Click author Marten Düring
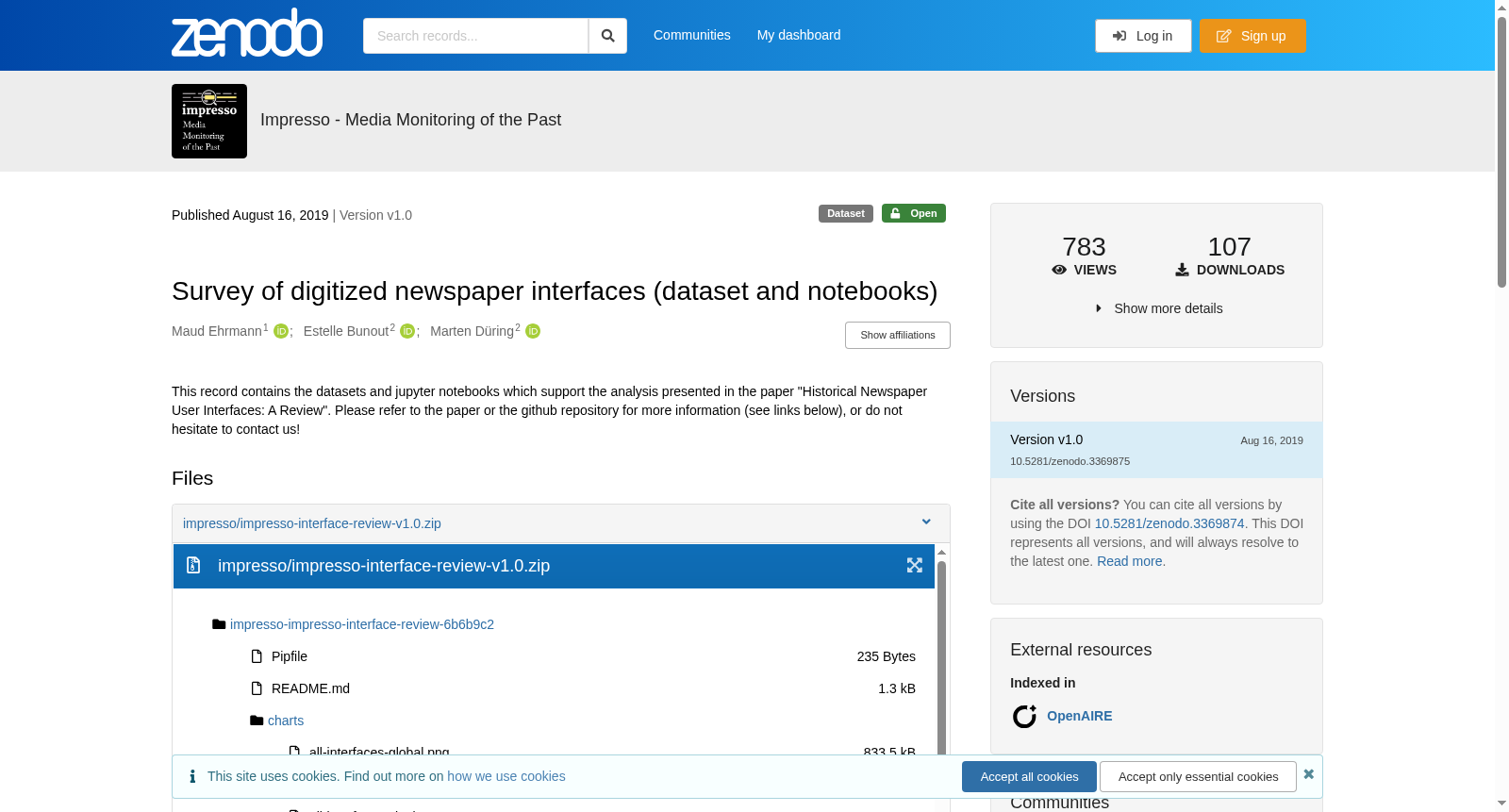1509x812 pixels. pos(472,331)
